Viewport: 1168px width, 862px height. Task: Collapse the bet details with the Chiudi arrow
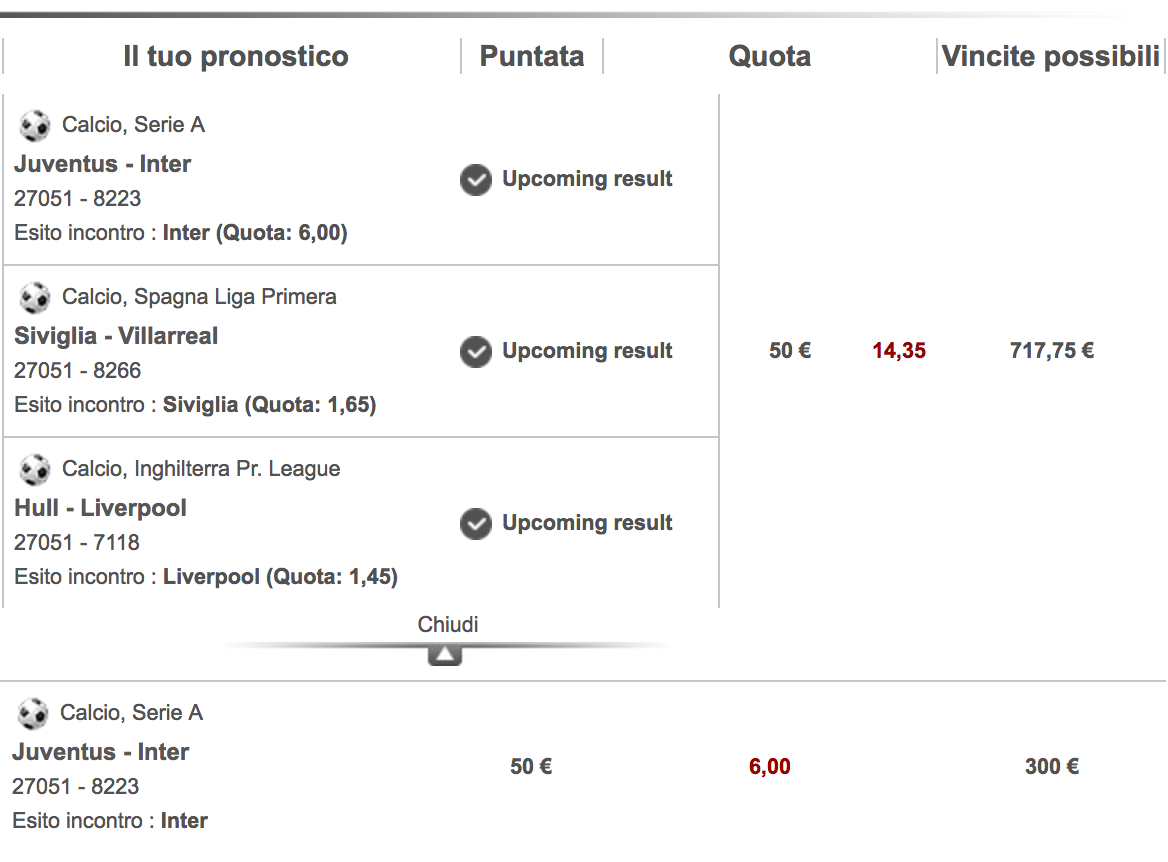click(x=445, y=655)
